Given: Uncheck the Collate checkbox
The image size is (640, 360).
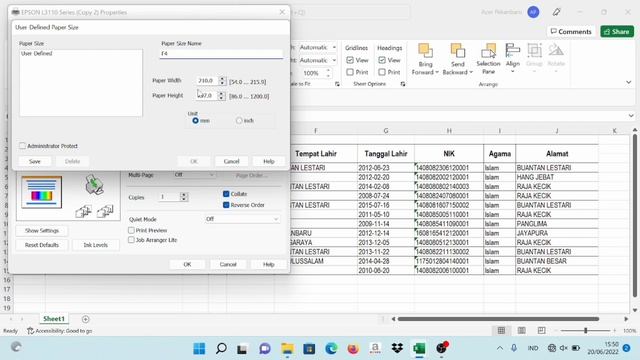Looking at the screenshot, I should (x=226, y=194).
